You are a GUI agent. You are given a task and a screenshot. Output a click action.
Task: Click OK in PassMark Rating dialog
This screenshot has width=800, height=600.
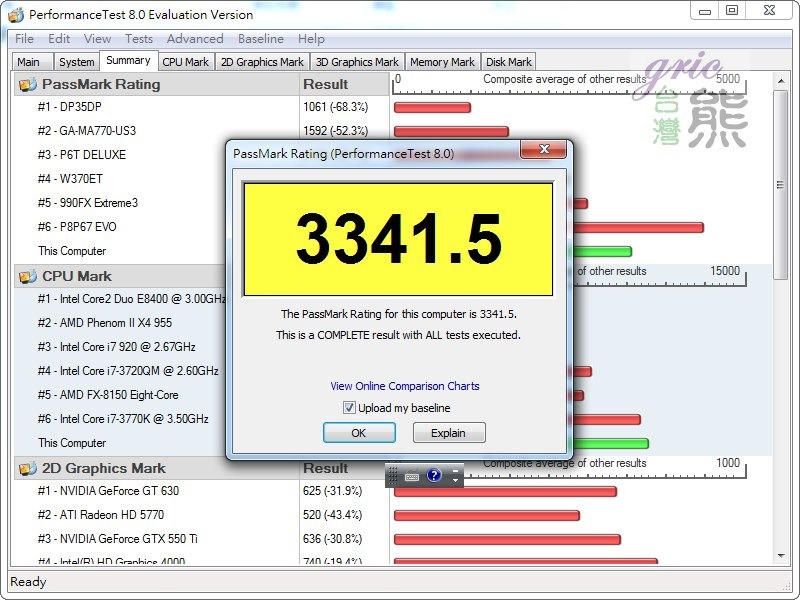point(359,433)
